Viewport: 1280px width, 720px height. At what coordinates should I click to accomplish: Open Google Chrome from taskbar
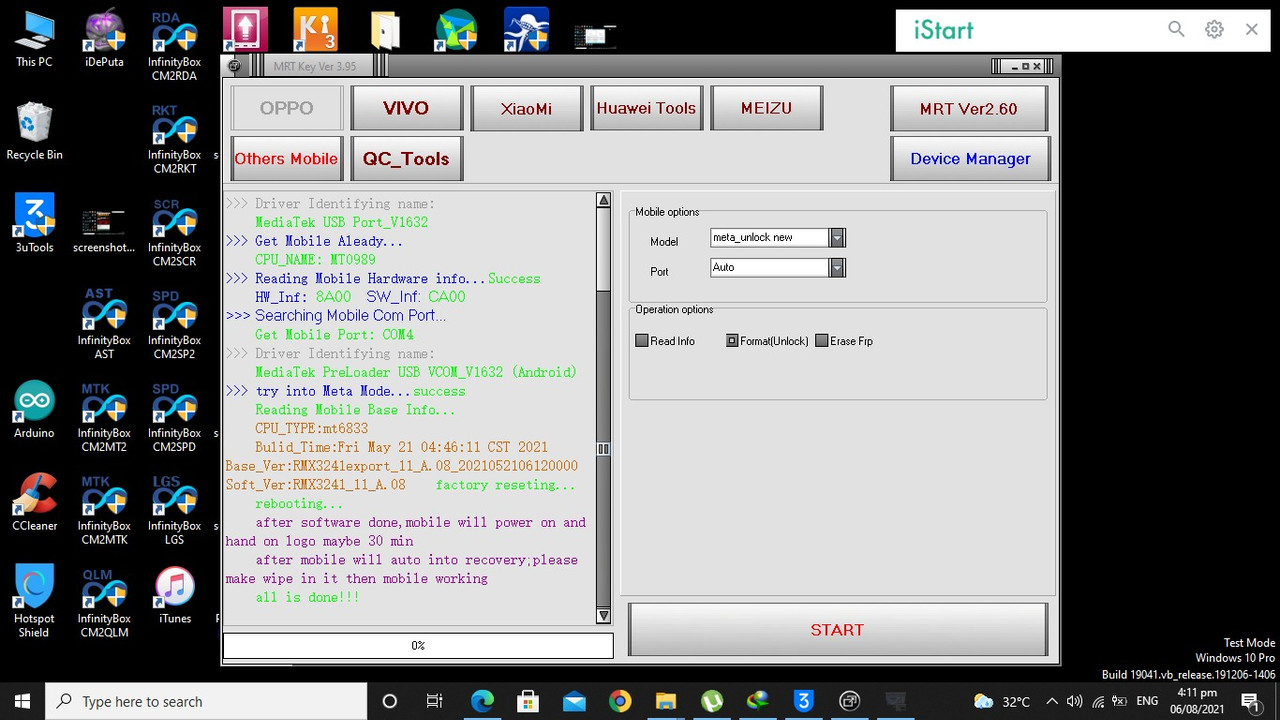(620, 701)
